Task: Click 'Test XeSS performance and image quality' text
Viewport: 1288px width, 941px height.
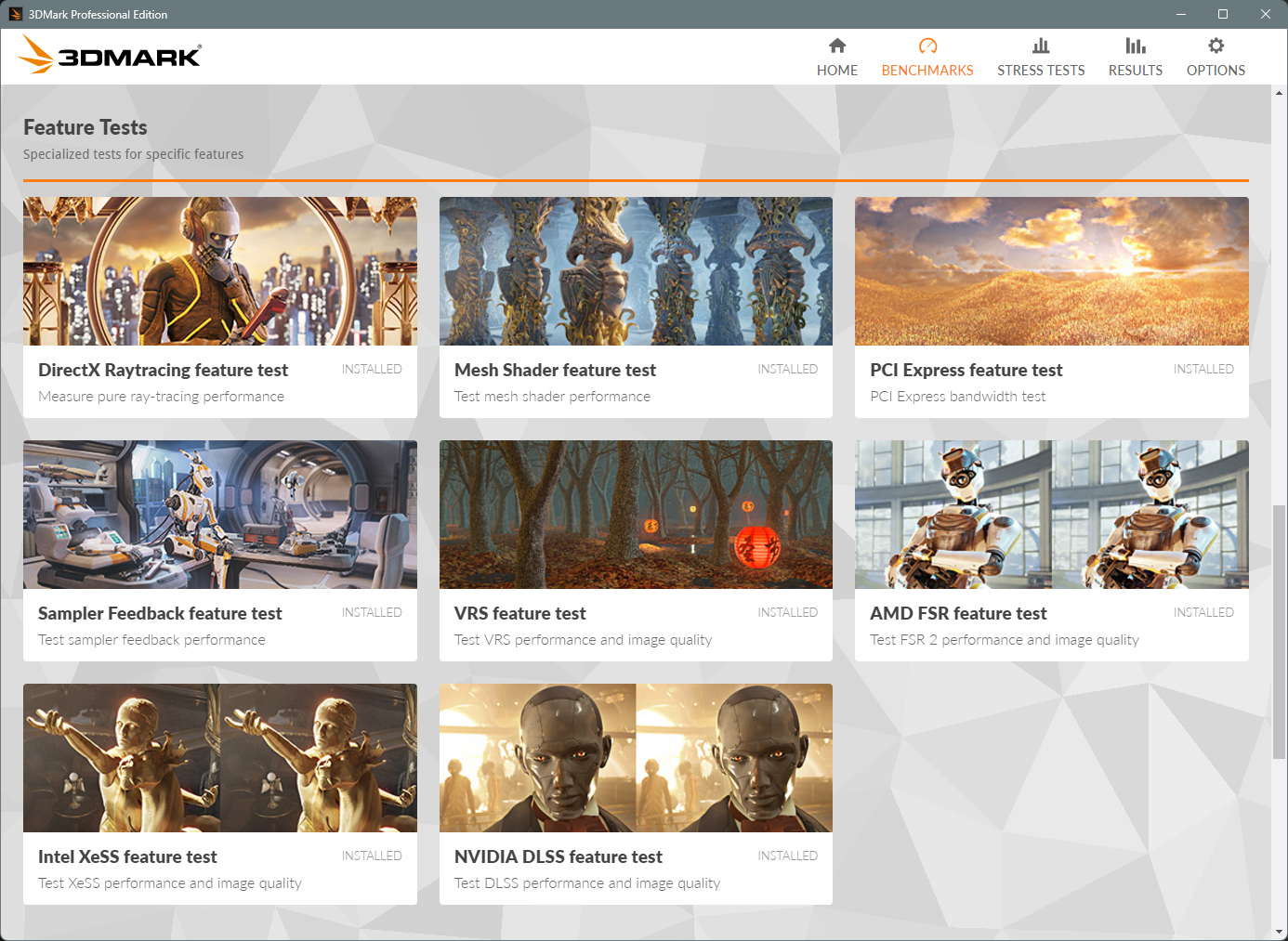Action: pyautogui.click(x=169, y=883)
